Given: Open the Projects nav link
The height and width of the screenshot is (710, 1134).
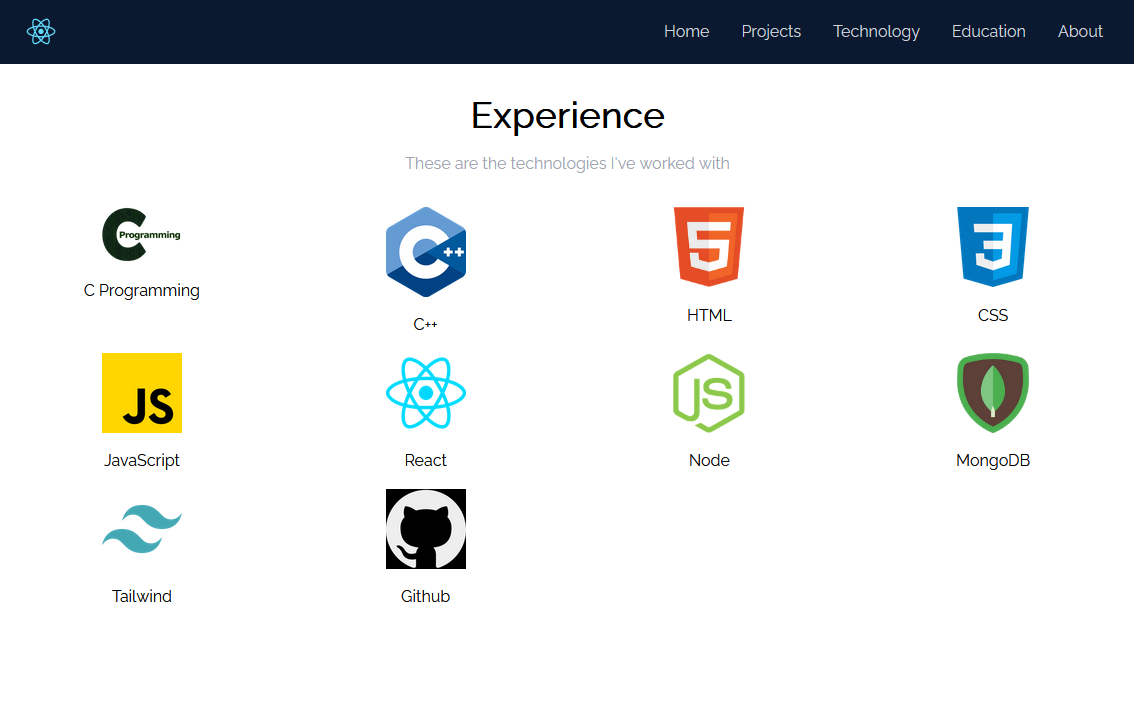Looking at the screenshot, I should tap(771, 31).
